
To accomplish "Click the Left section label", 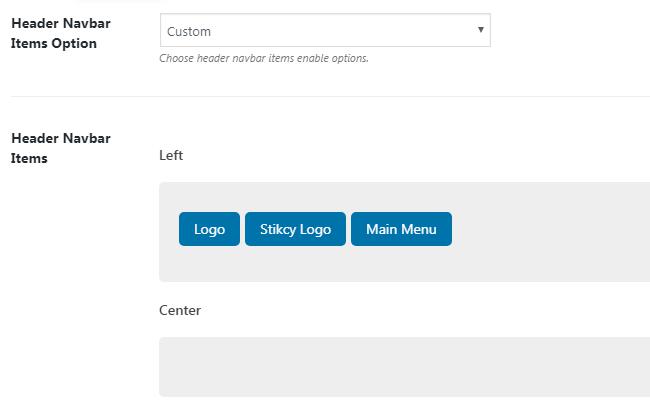I will click(x=171, y=155).
